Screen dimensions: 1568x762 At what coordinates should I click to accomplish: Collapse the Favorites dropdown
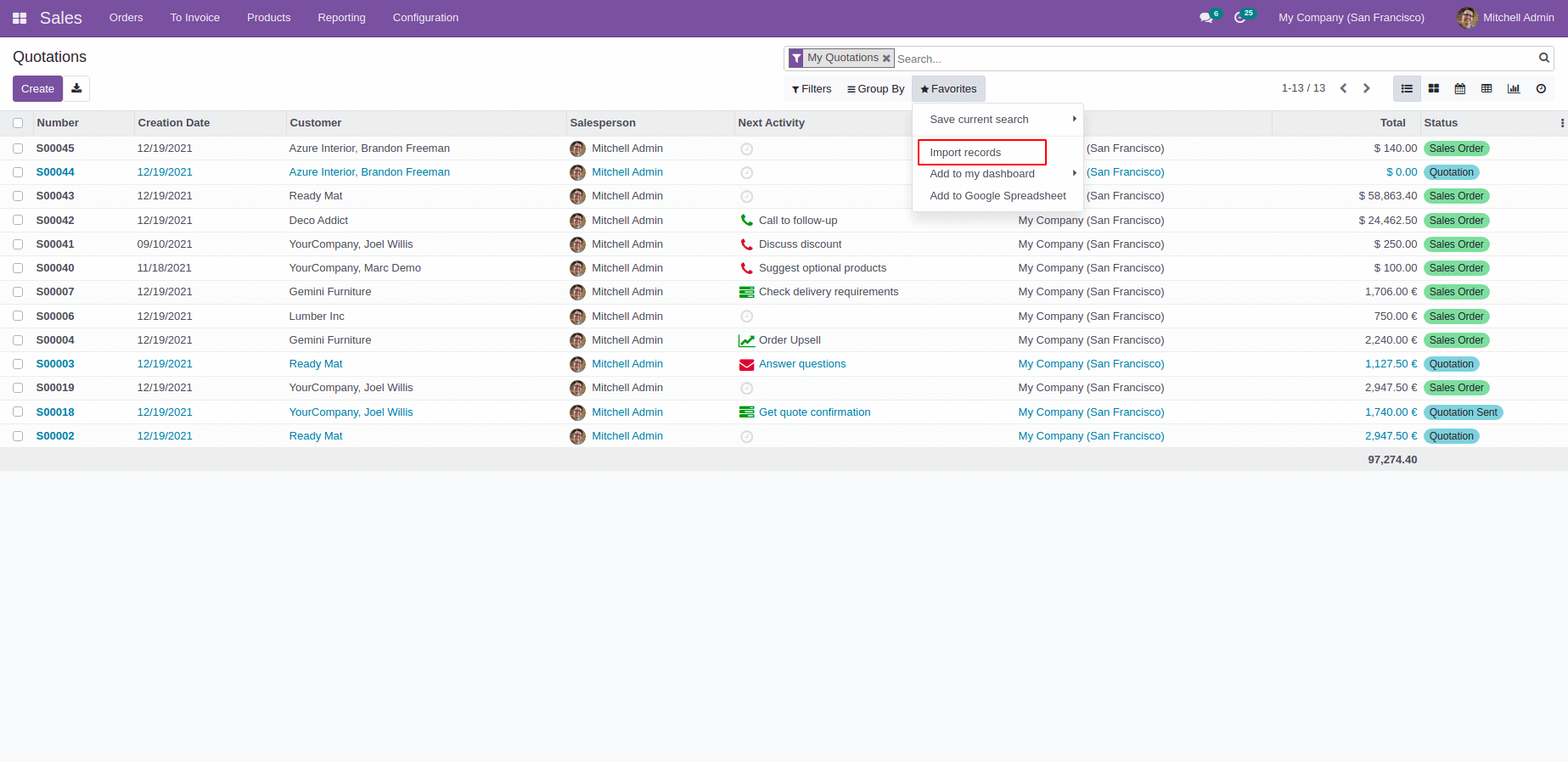(948, 89)
